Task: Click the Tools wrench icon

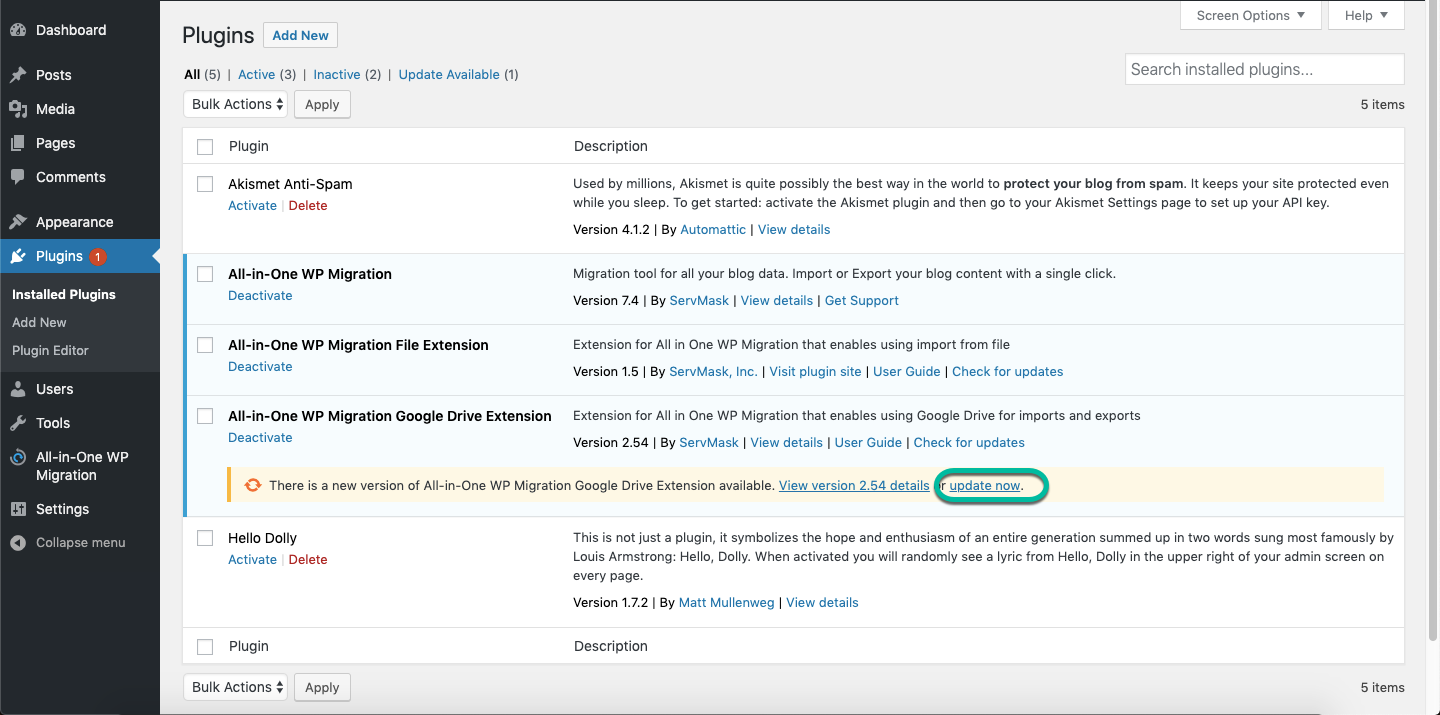Action: click(18, 423)
